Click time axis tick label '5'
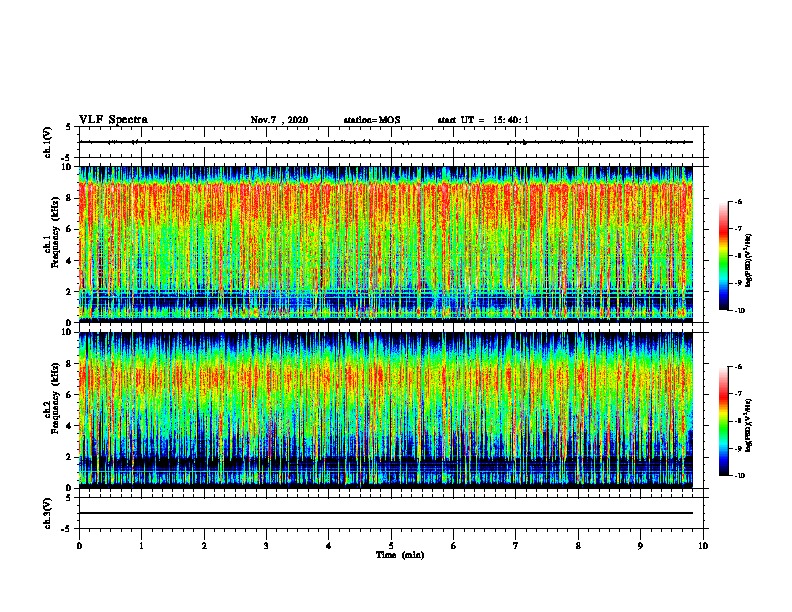The height and width of the screenshot is (612, 792). click(391, 546)
